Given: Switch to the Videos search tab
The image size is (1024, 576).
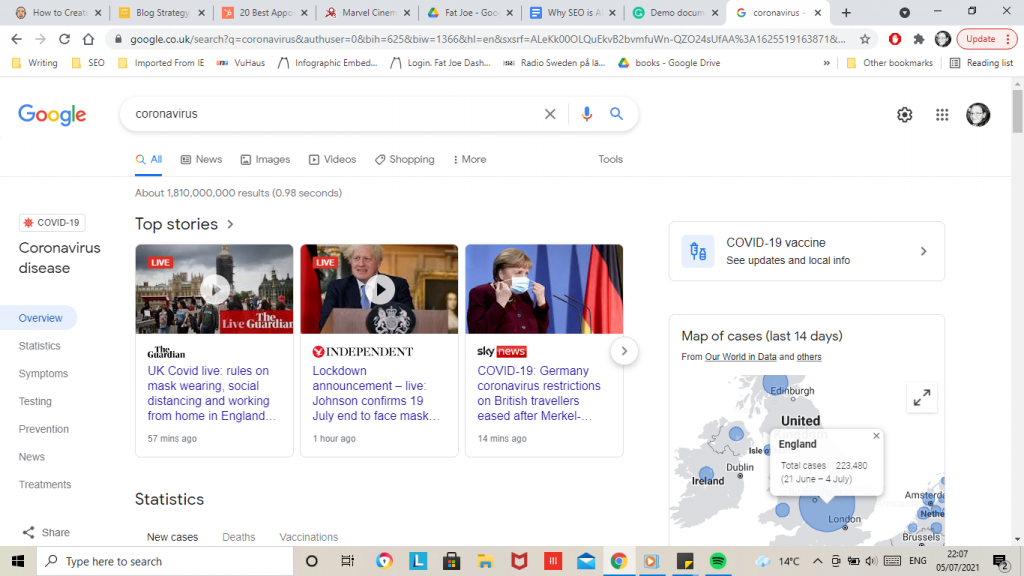Looking at the screenshot, I should pyautogui.click(x=332, y=159).
